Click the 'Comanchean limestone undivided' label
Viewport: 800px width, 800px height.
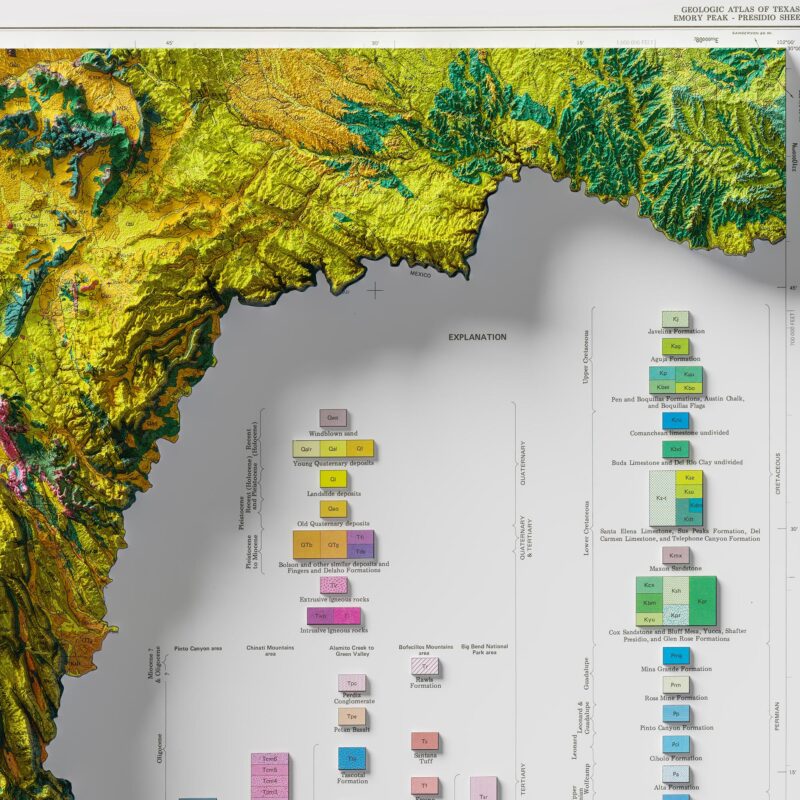(679, 433)
